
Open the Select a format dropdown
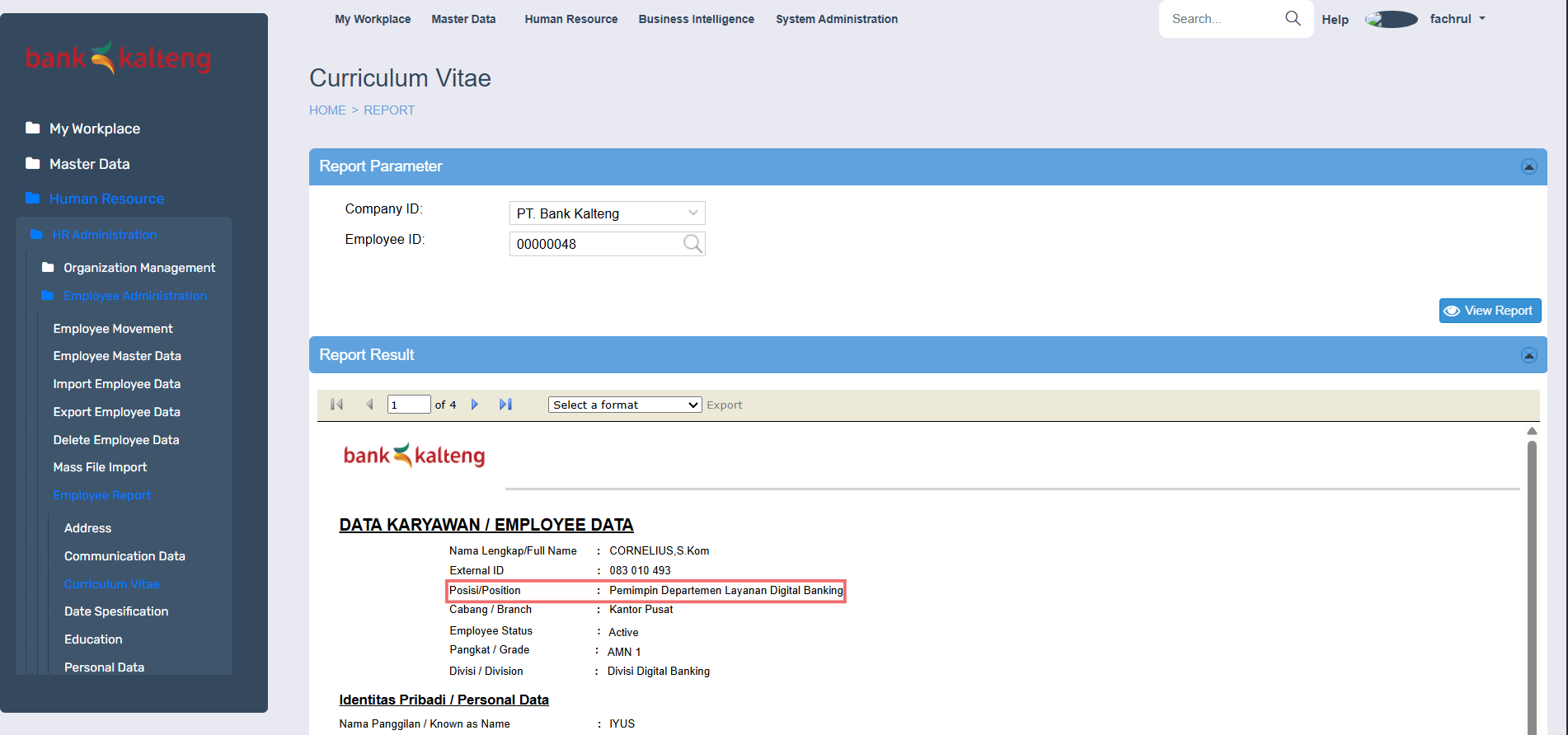[x=624, y=405]
